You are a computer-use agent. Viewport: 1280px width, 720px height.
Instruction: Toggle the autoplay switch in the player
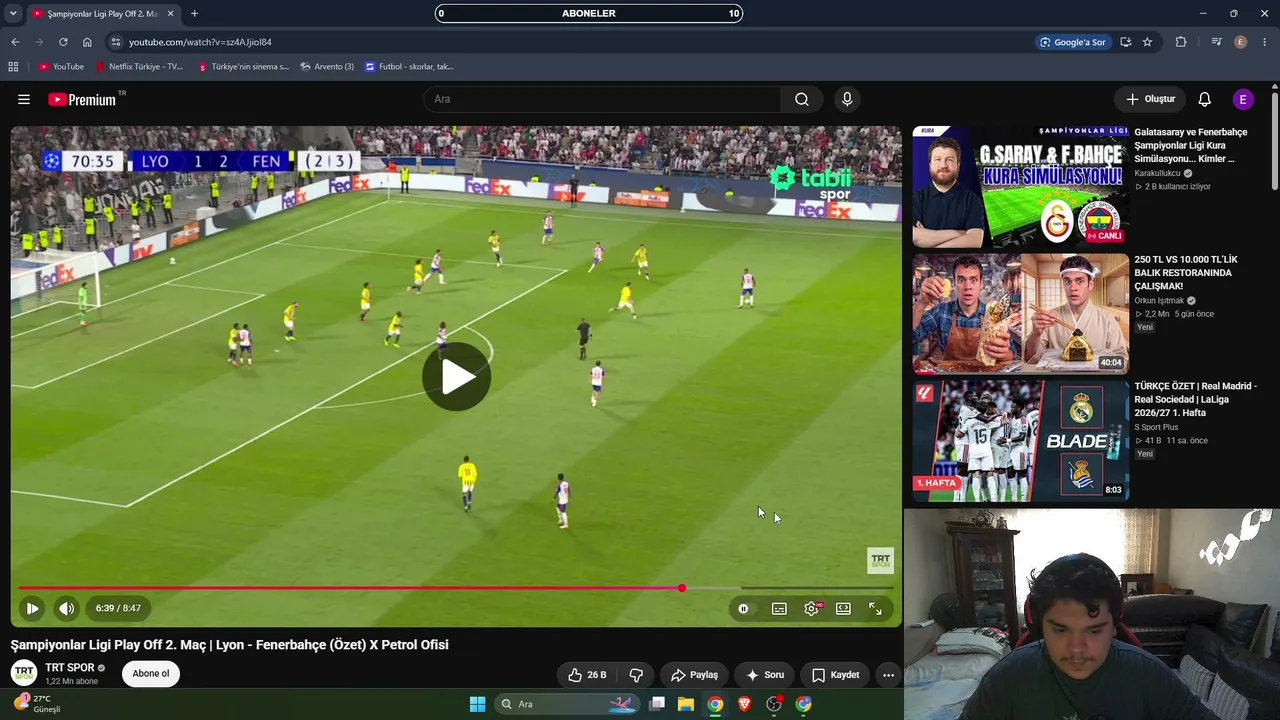pos(743,608)
